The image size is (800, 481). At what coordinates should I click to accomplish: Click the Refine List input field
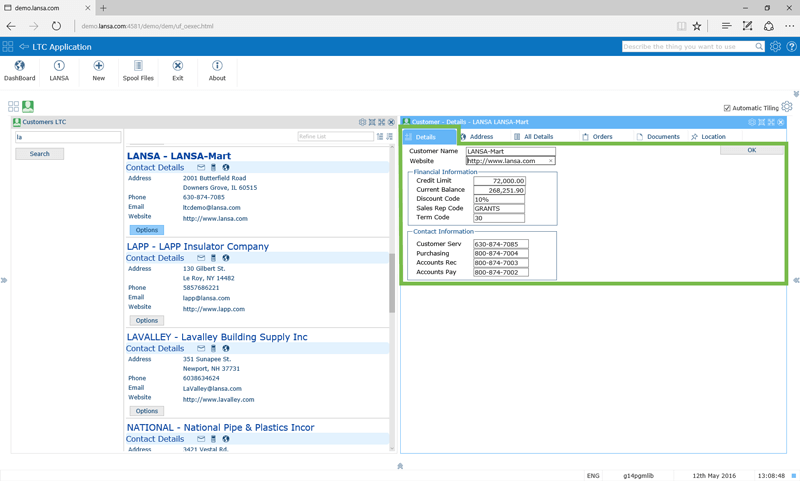335,137
